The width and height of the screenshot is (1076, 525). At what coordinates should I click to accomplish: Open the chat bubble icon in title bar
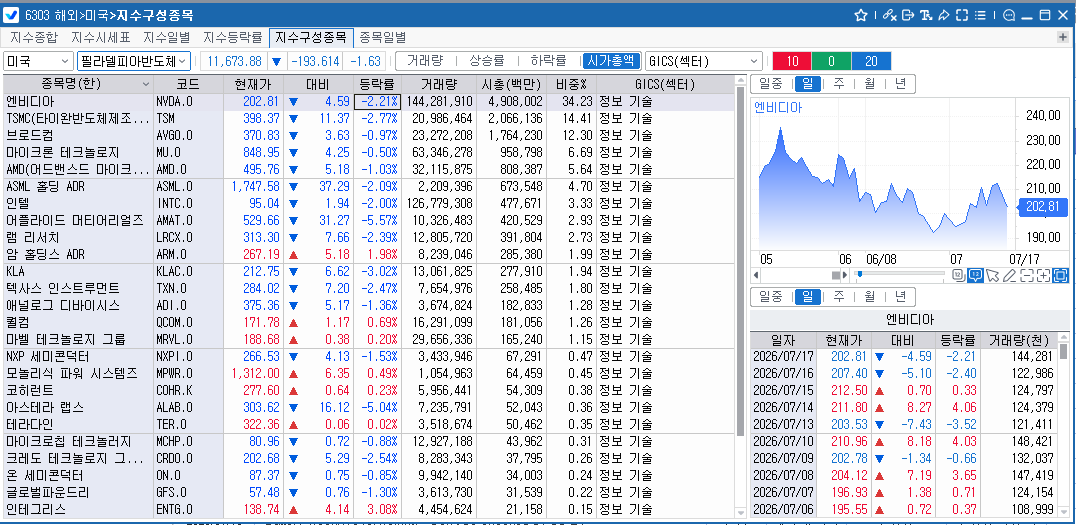(x=1009, y=15)
